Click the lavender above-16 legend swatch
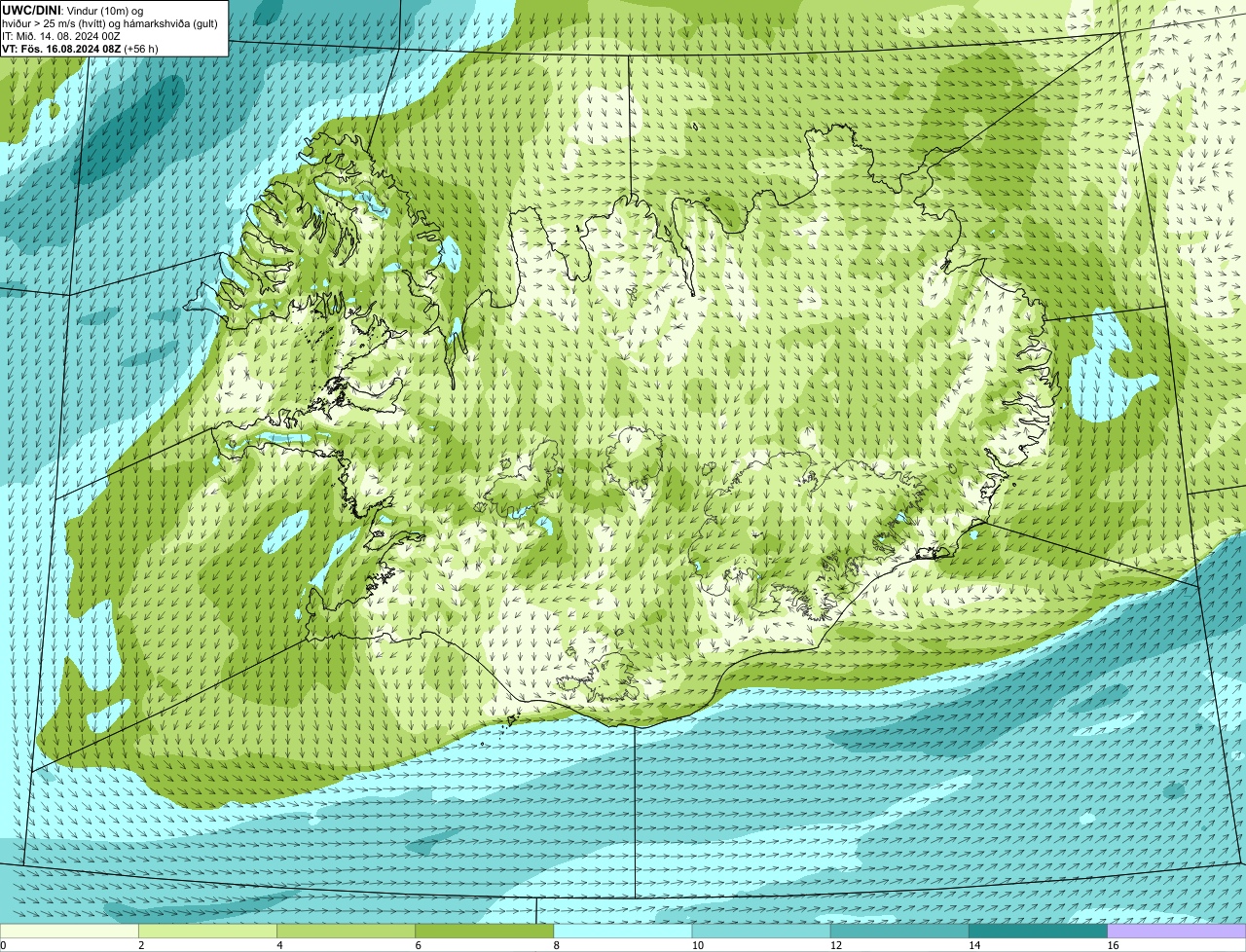This screenshot has height=952, width=1246. click(x=1177, y=932)
